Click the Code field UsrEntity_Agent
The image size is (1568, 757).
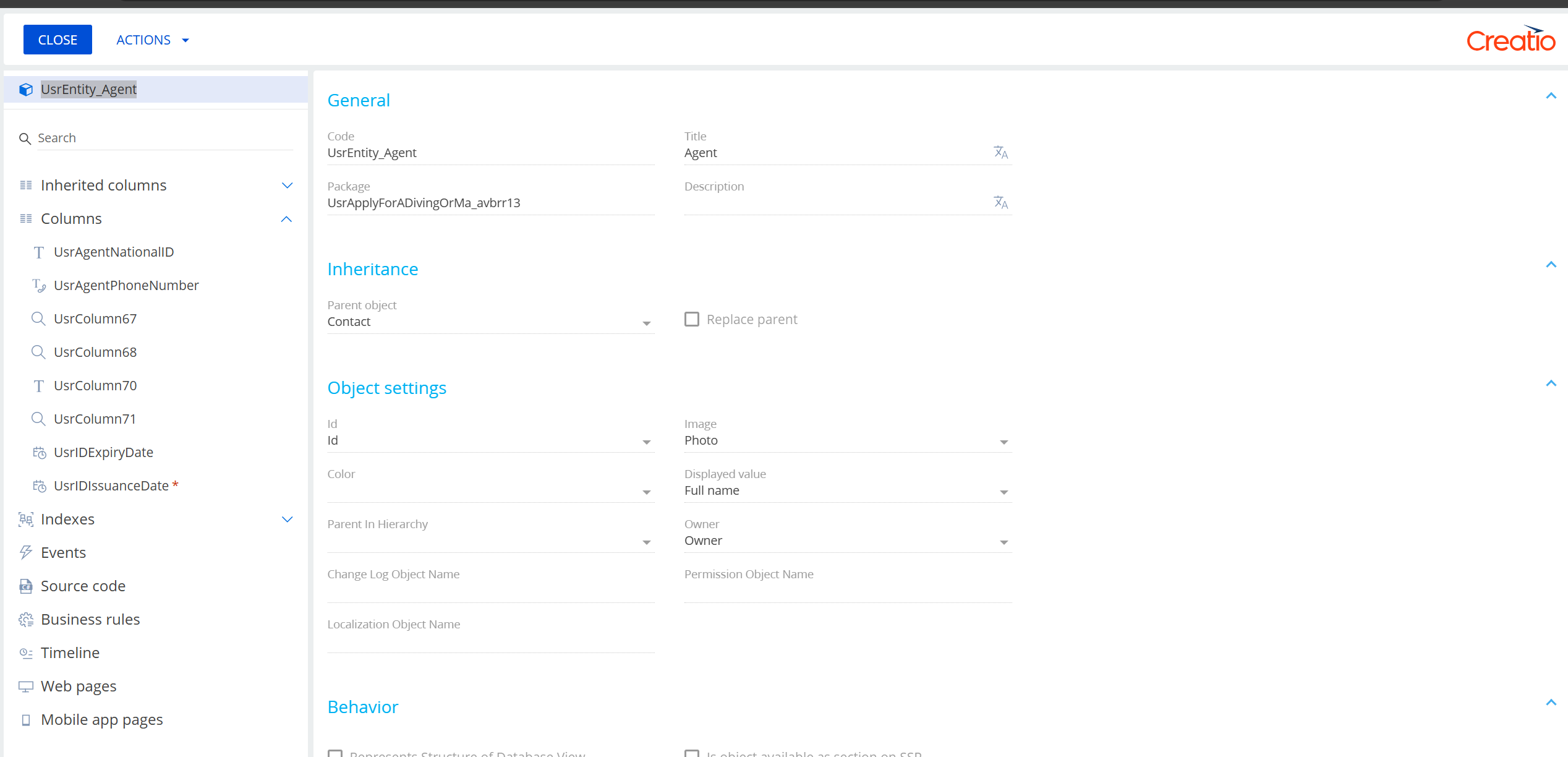[491, 153]
